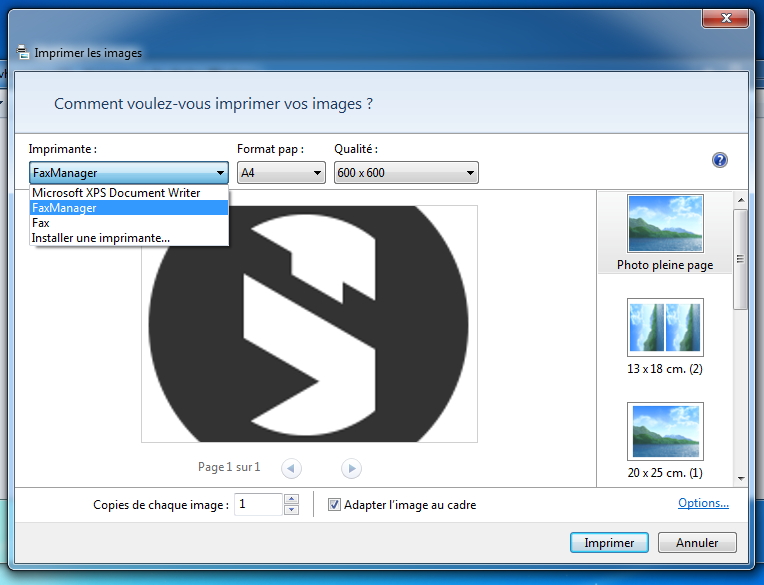
Task: Select Photo pleine page layout thumbnail
Action: pos(665,224)
